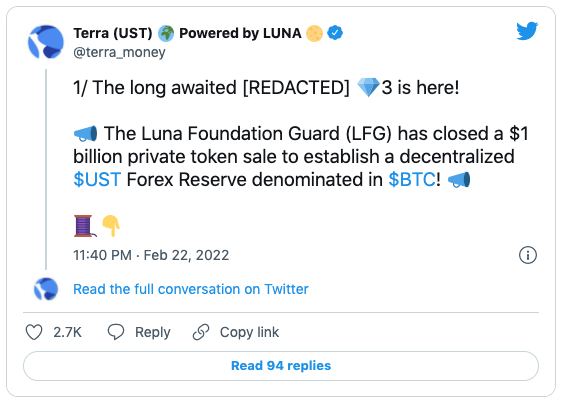This screenshot has height=402, width=561.
Task: Click the Copy link label
Action: tap(249, 332)
